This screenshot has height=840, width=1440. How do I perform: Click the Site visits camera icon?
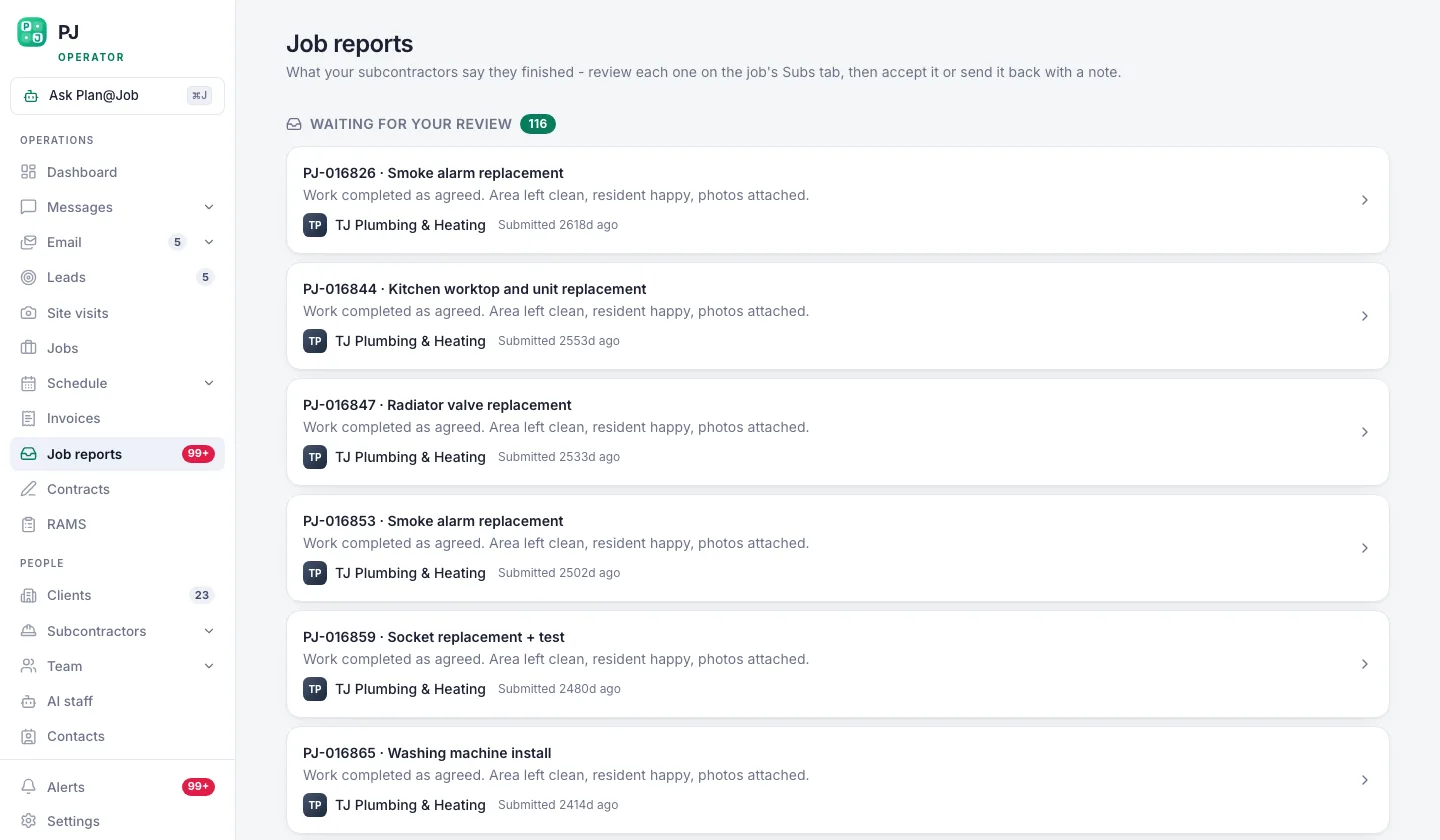click(29, 313)
